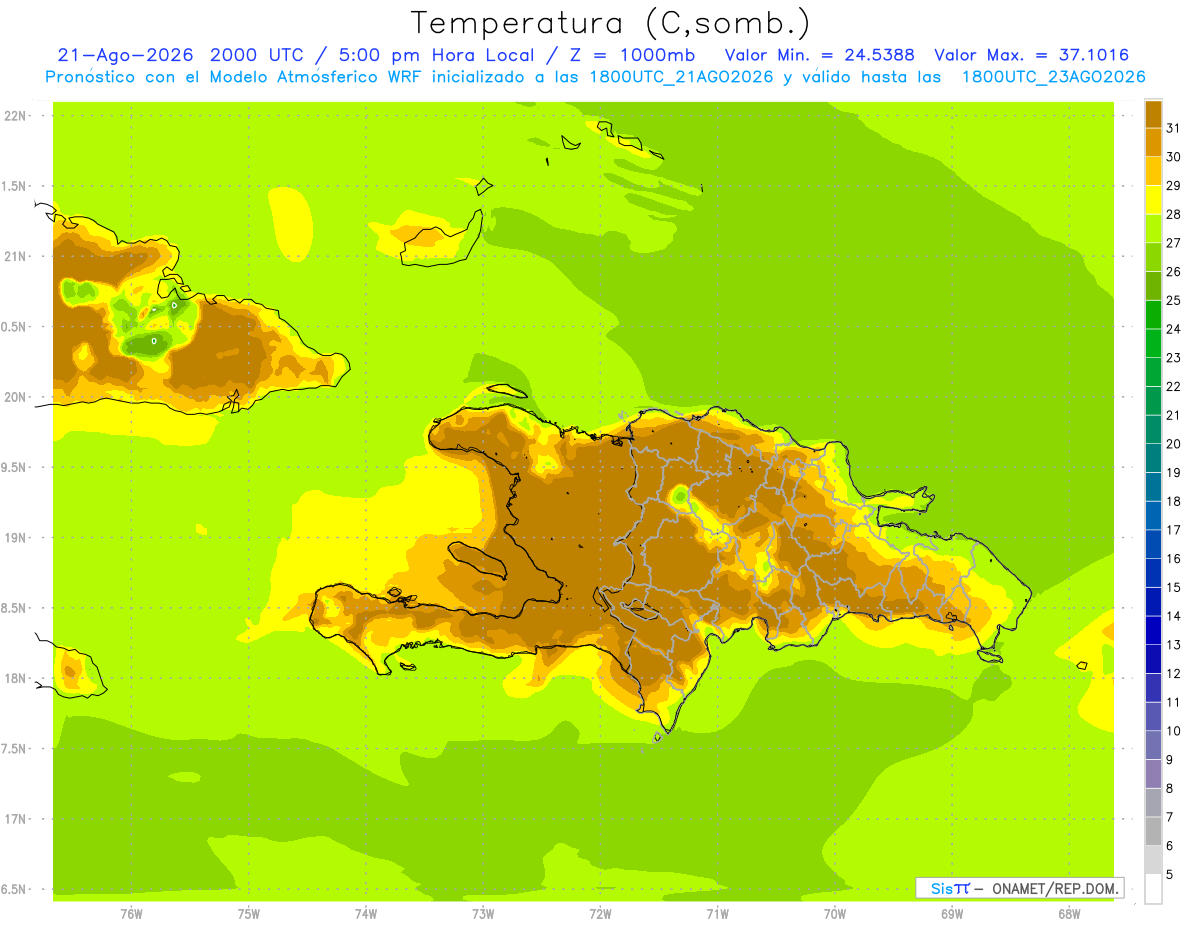Screen dimensions: 1200x927
Task: Click the 73W longitude axis label
Action: [483, 914]
